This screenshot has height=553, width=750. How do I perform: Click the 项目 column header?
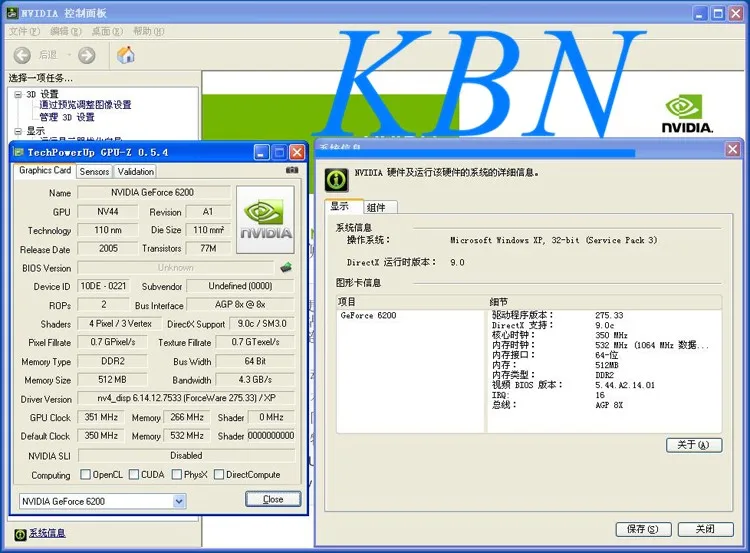[x=411, y=302]
